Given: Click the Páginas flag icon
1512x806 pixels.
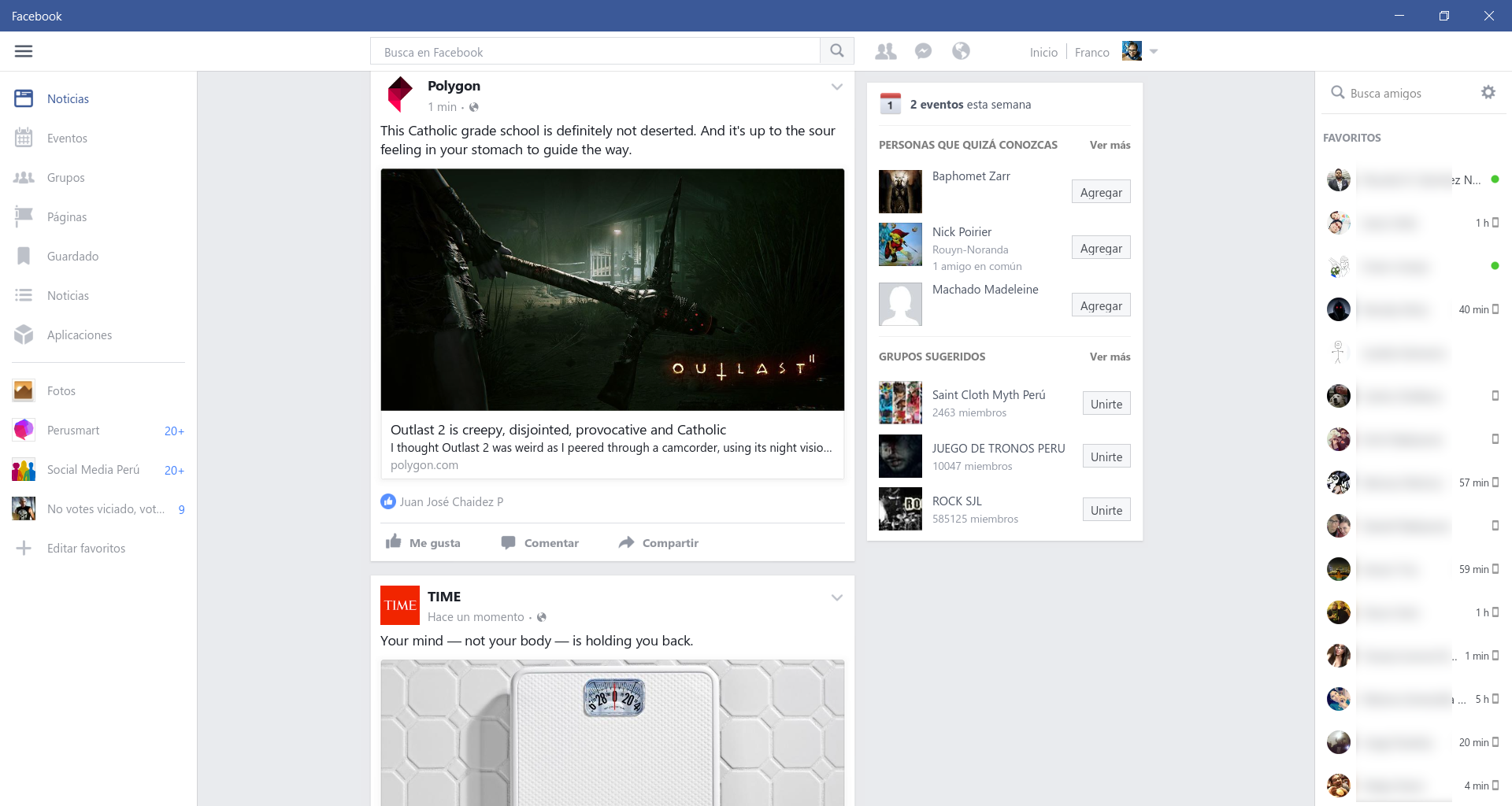Looking at the screenshot, I should [x=24, y=216].
